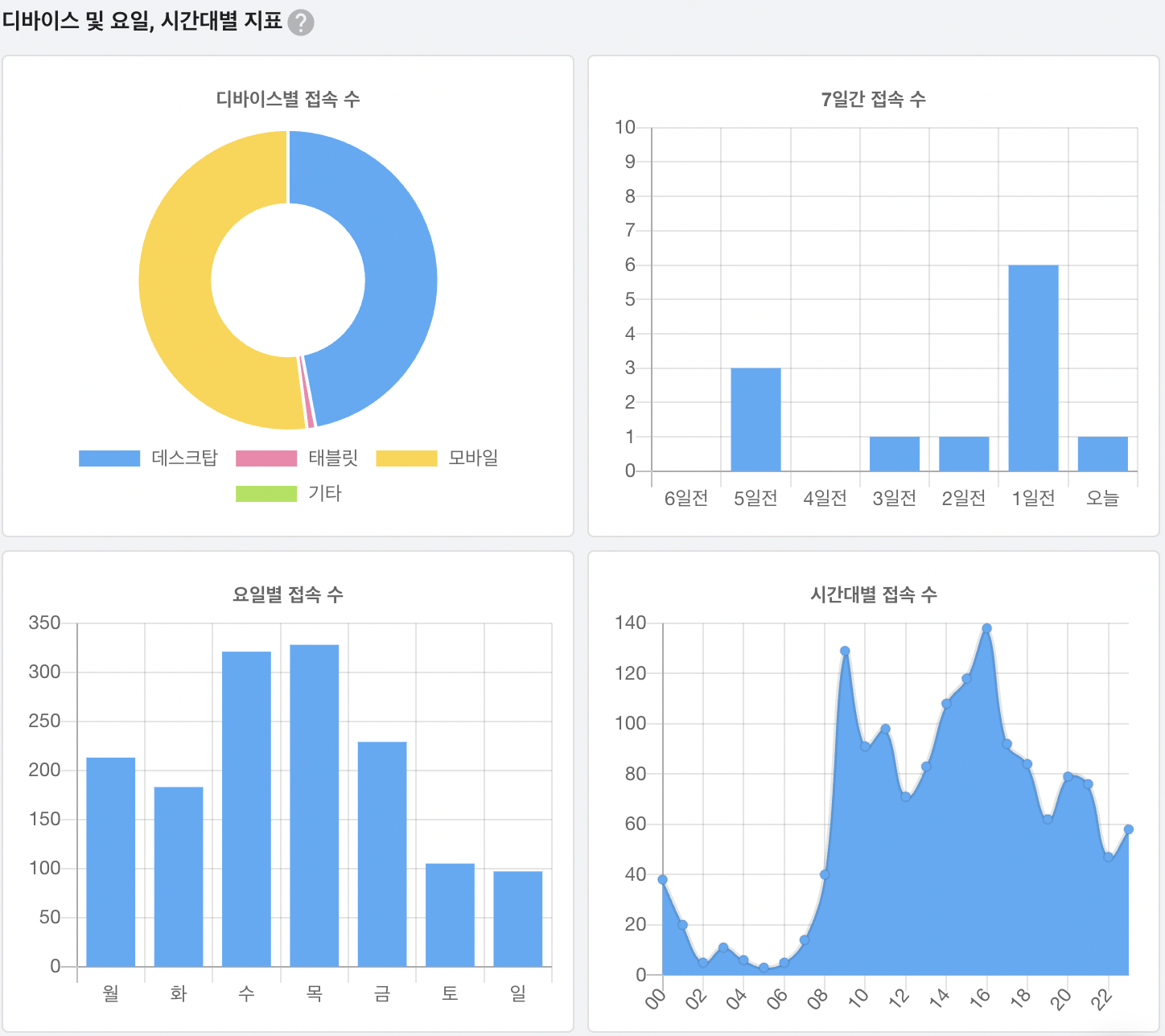Image resolution: width=1165 pixels, height=1036 pixels.
Task: Select the yellow mobile donut segment
Action: tap(175, 282)
